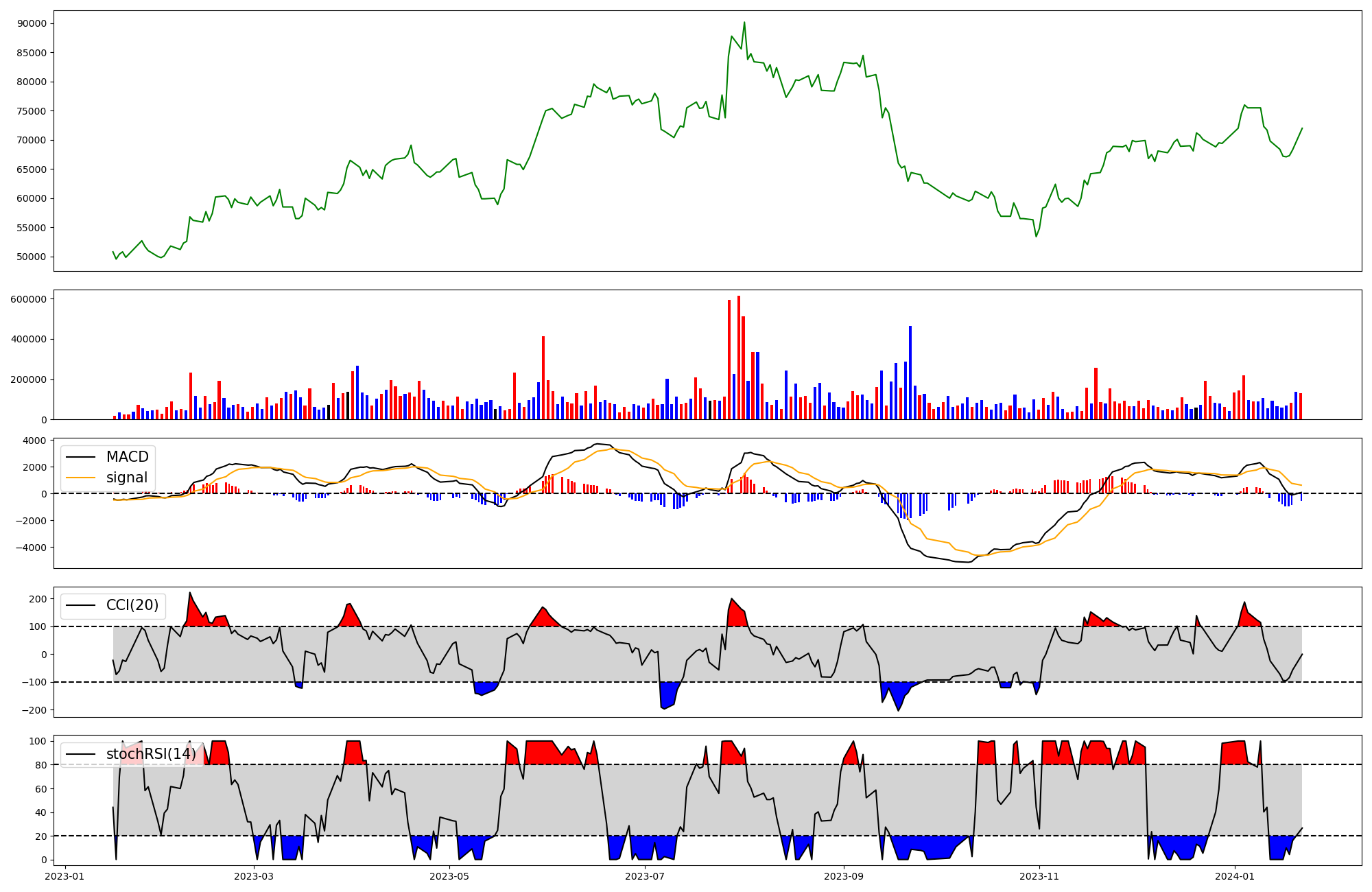Screen dimensions: 1372x892
Task: Click the tallest blue volume bar
Action: pos(910,373)
